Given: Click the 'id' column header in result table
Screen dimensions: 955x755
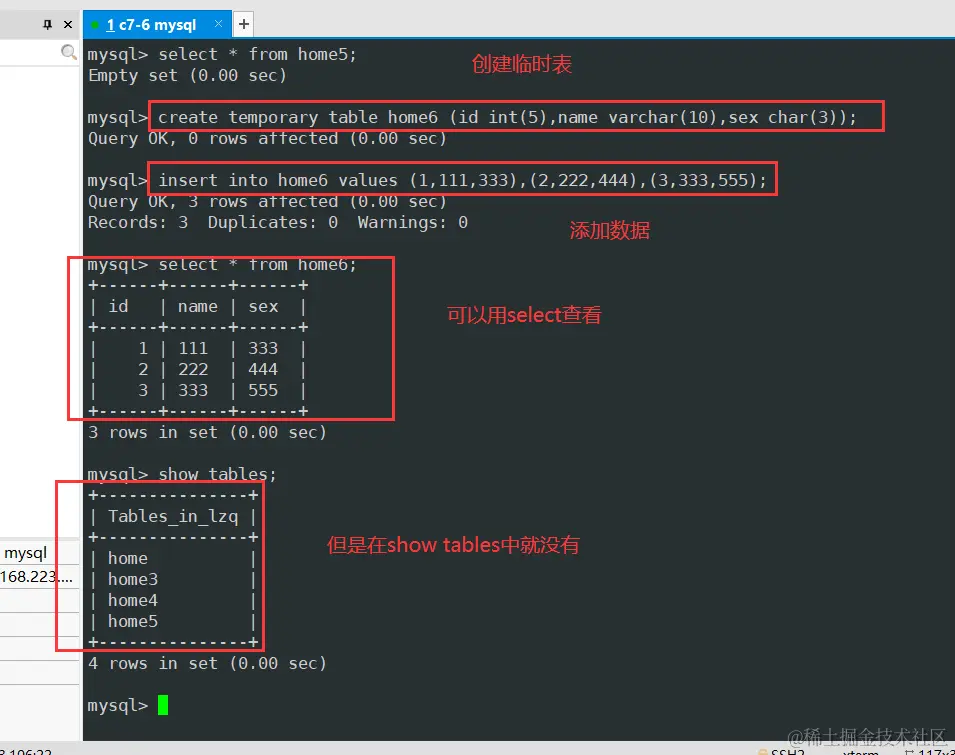Looking at the screenshot, I should [x=118, y=306].
